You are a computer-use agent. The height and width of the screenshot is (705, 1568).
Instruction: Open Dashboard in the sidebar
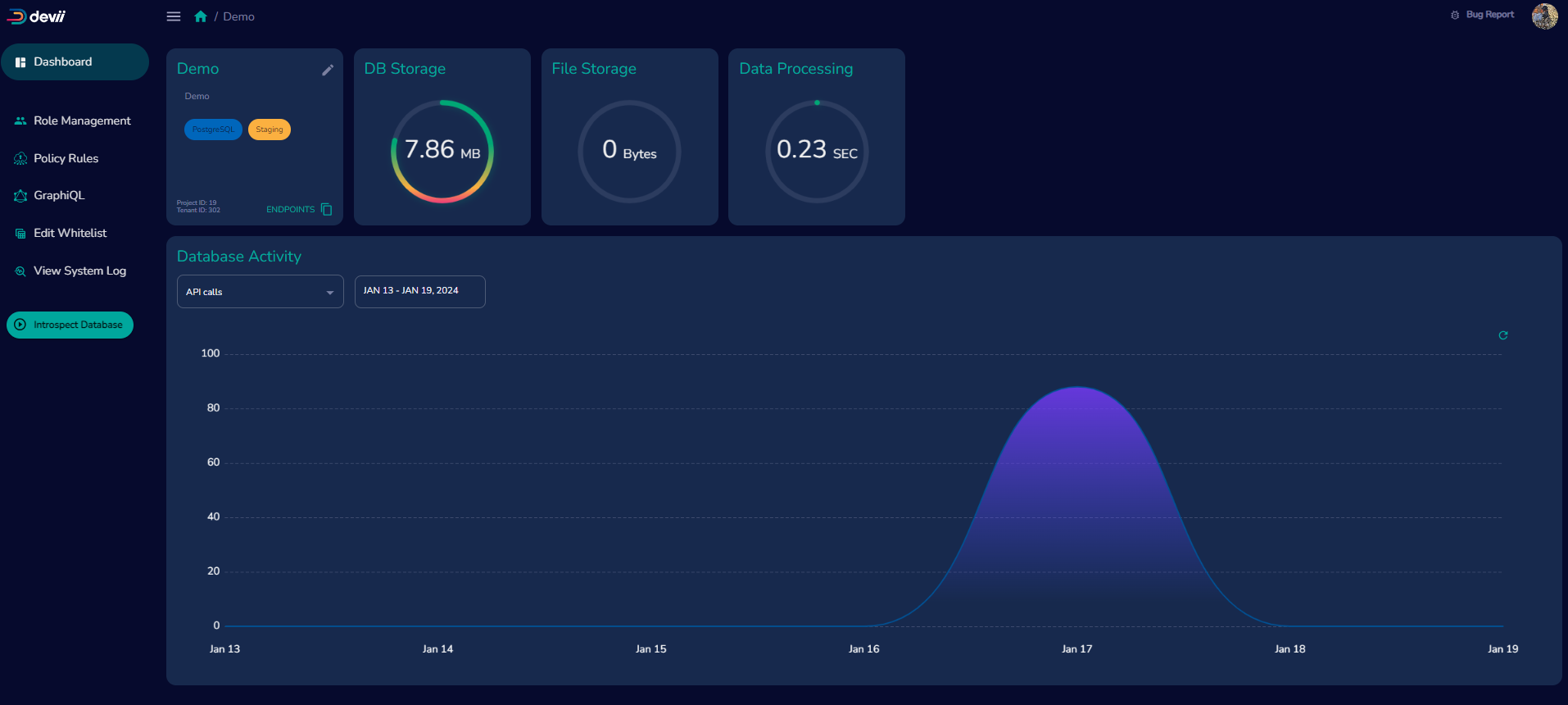click(x=75, y=62)
